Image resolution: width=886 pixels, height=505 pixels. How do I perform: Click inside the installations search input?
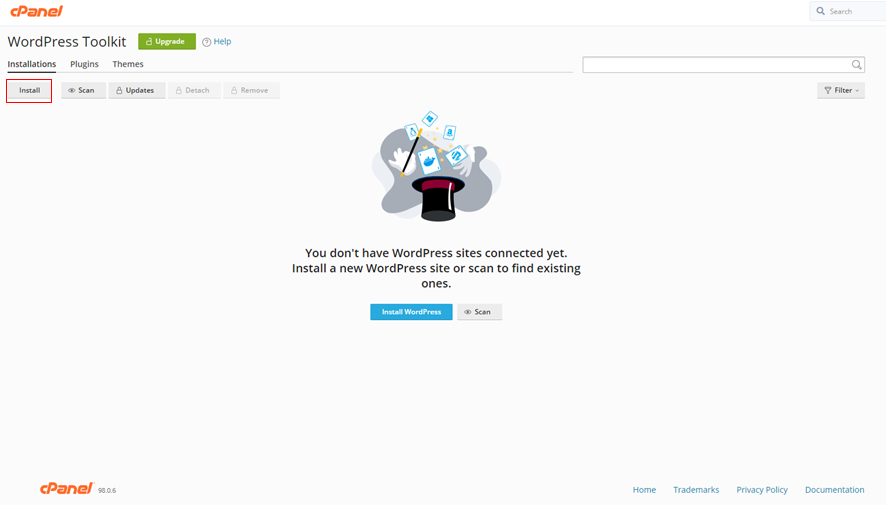click(715, 65)
